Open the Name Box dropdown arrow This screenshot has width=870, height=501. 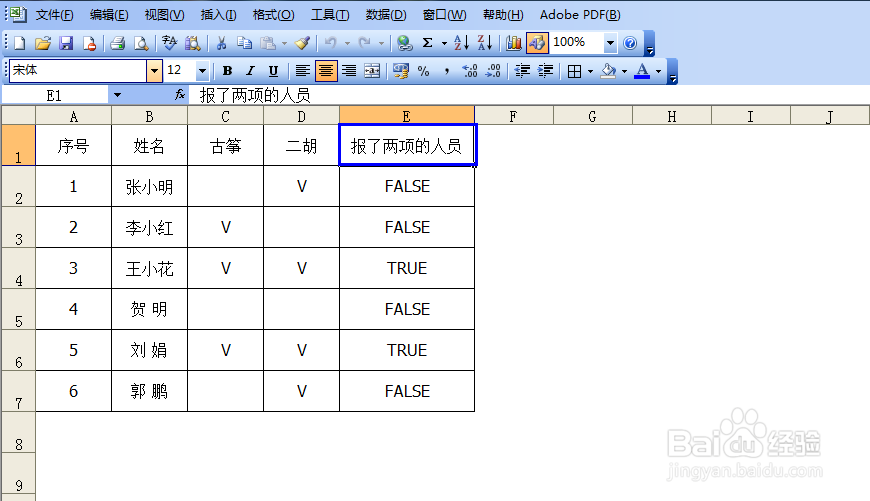point(117,95)
